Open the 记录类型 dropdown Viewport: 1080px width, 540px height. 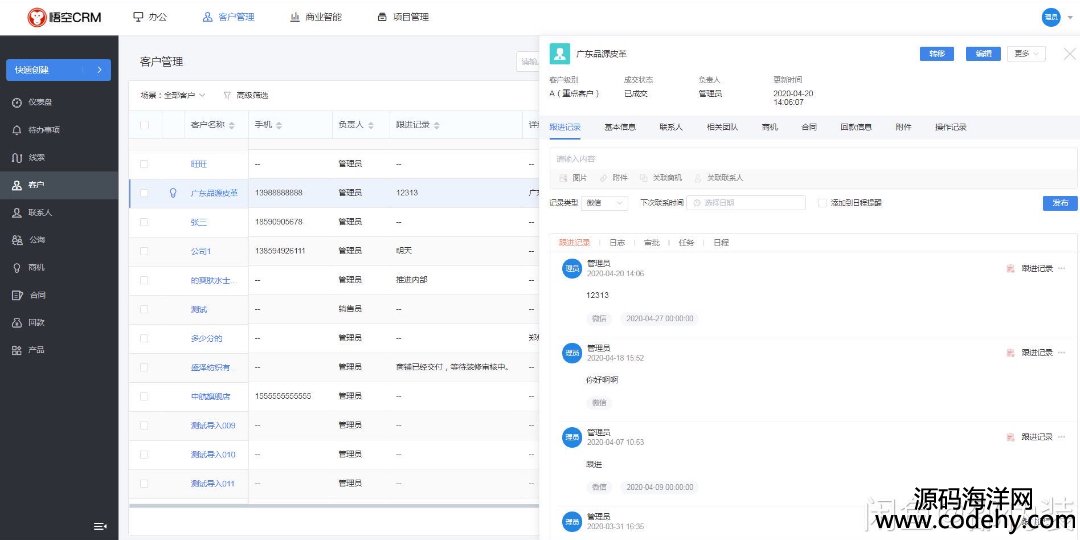pyautogui.click(x=606, y=203)
